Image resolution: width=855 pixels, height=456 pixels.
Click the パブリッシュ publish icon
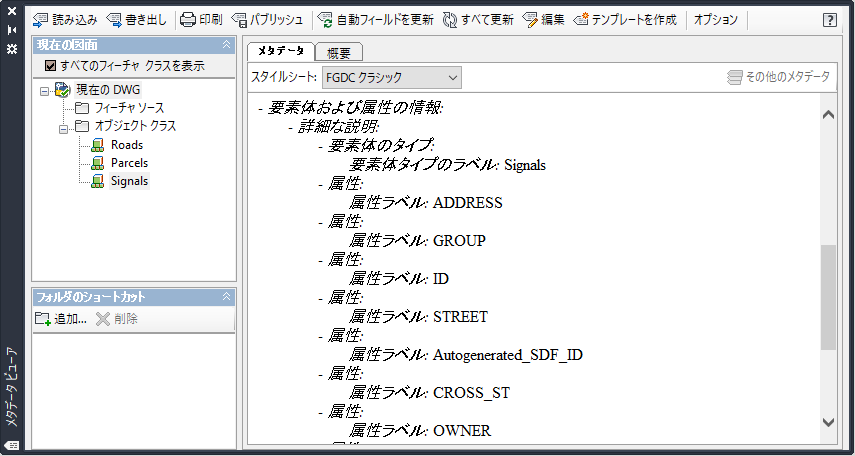point(239,20)
